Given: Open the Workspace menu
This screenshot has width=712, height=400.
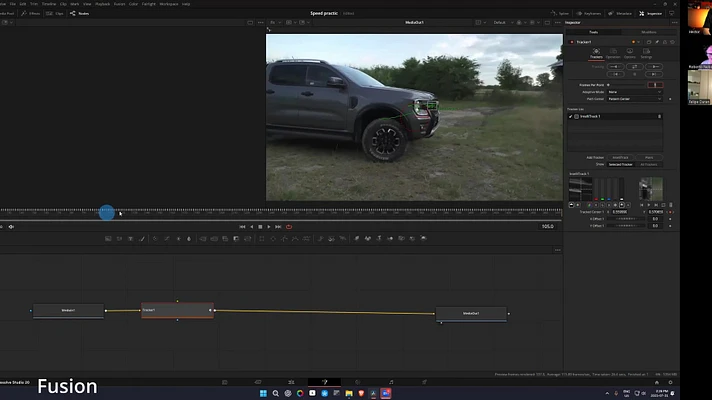Looking at the screenshot, I should click(168, 4).
